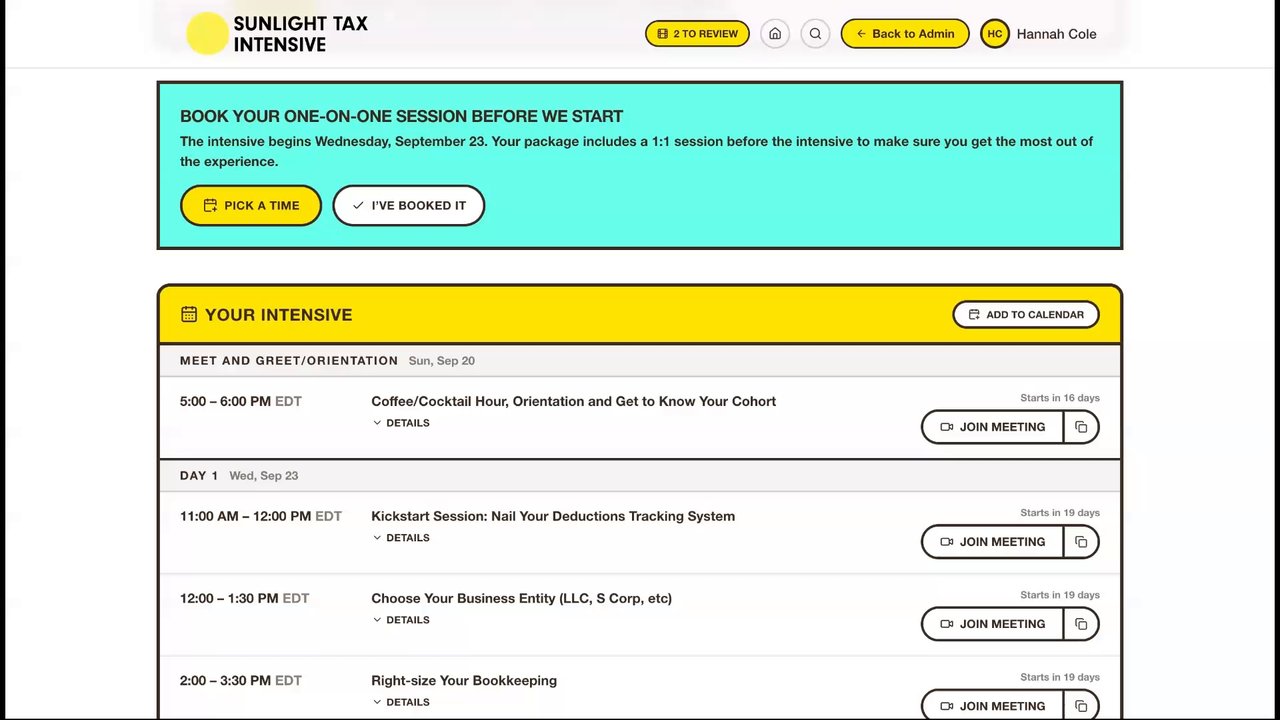The height and width of the screenshot is (720, 1280).
Task: Copy link for the Kickstart Session meeting
Action: (x=1081, y=542)
